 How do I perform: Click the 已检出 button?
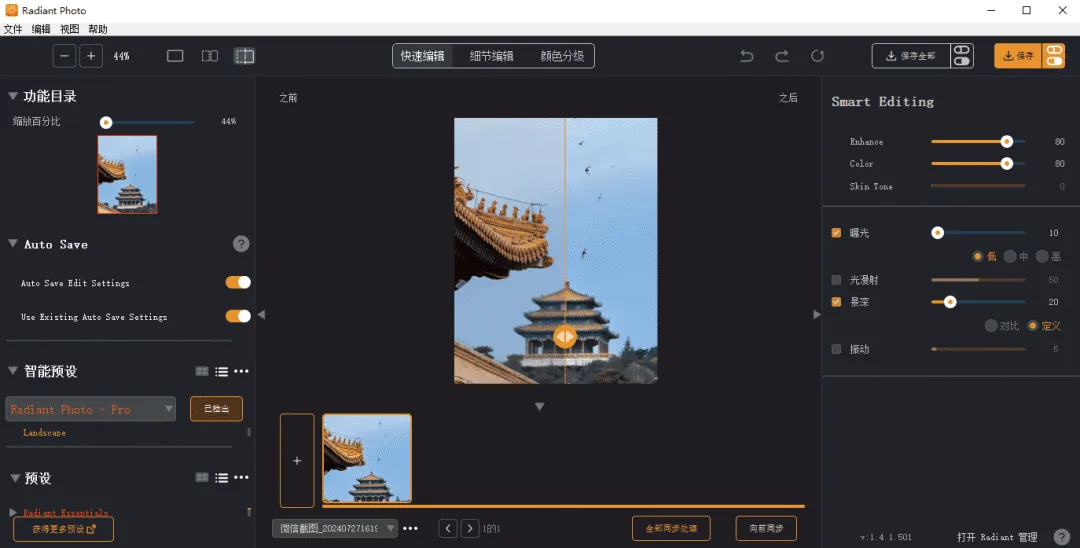216,409
